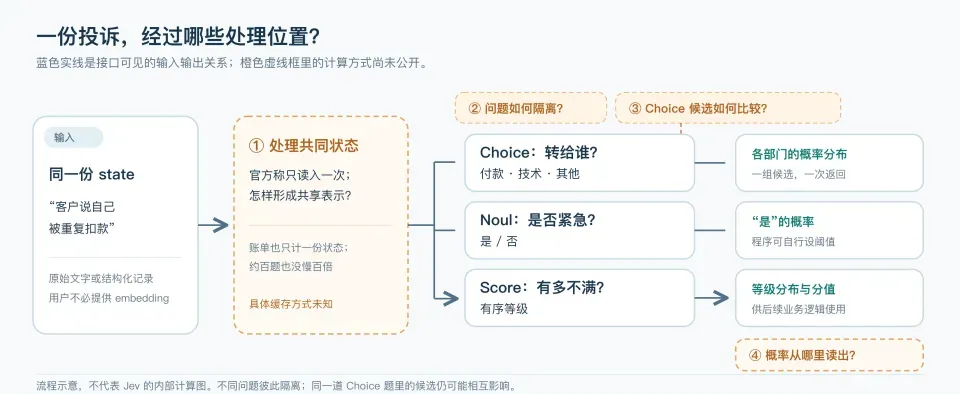Screen dimensions: 960x394
Task: Click the arrow pointing to Score box
Action: 447,298
